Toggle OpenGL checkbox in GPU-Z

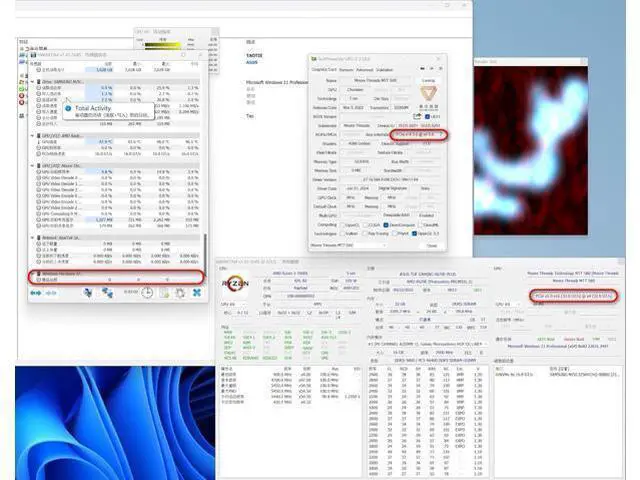click(414, 233)
